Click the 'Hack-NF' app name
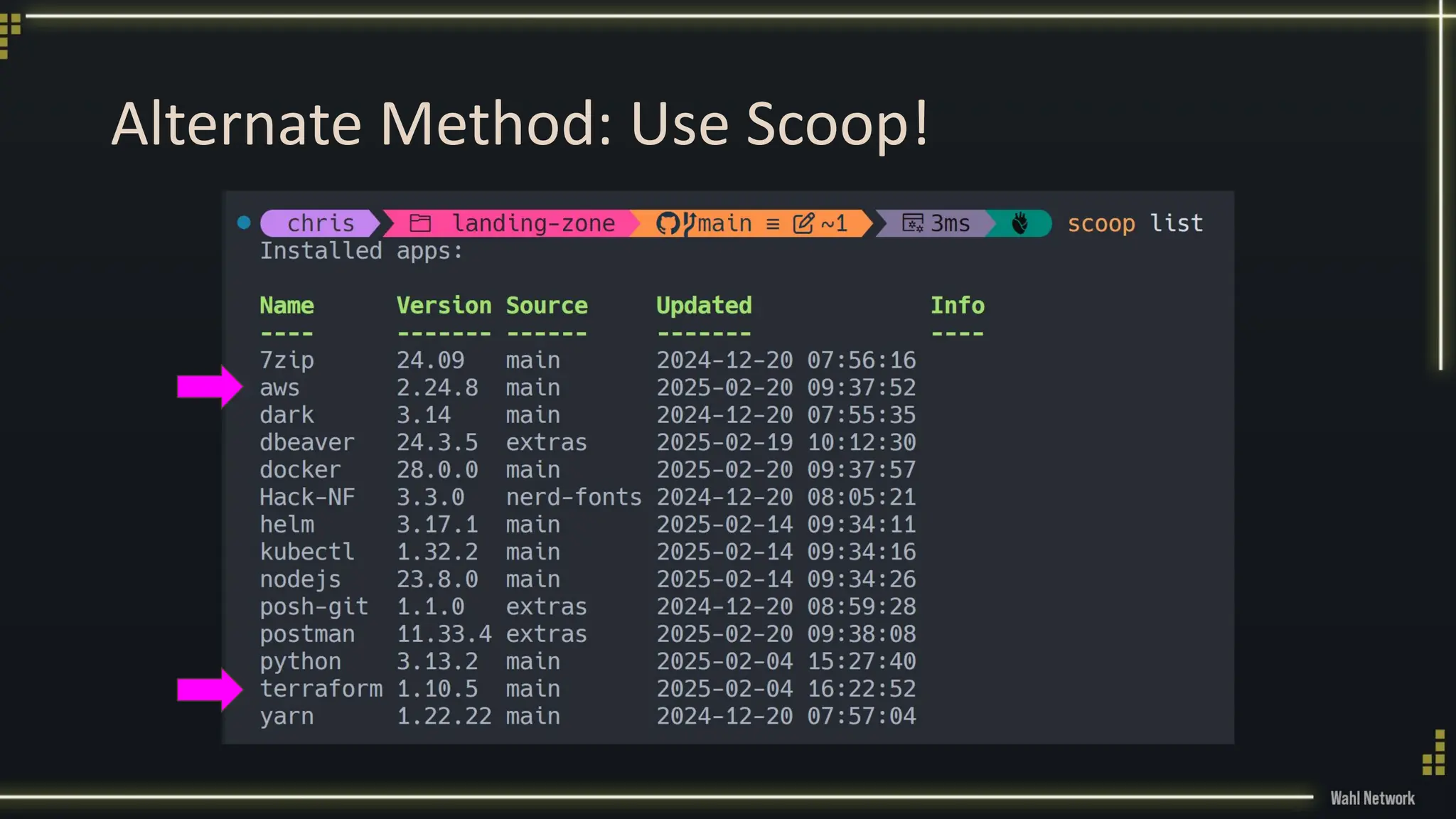The height and width of the screenshot is (819, 1456). tap(307, 497)
